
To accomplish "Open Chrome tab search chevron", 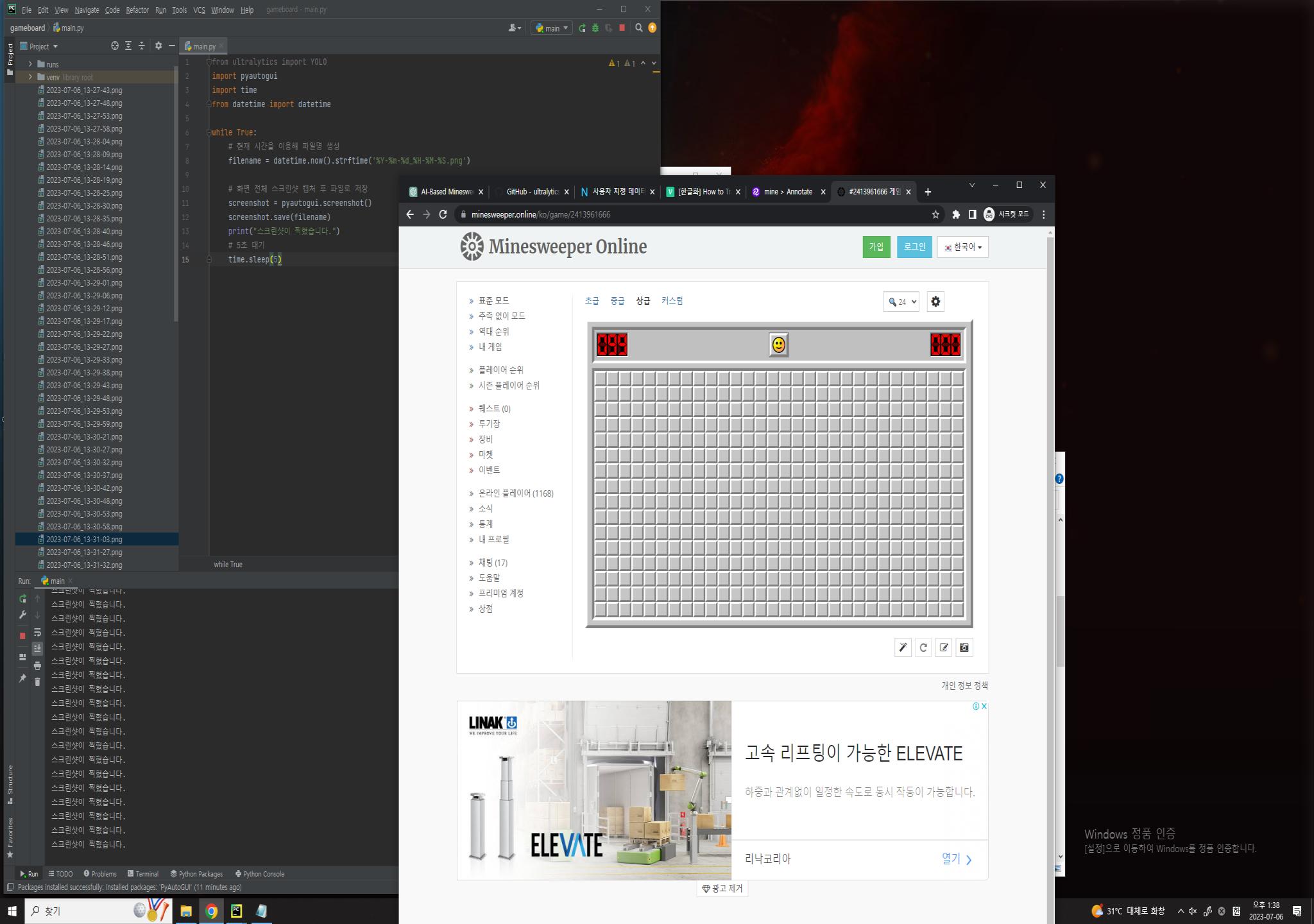I will click(x=972, y=185).
